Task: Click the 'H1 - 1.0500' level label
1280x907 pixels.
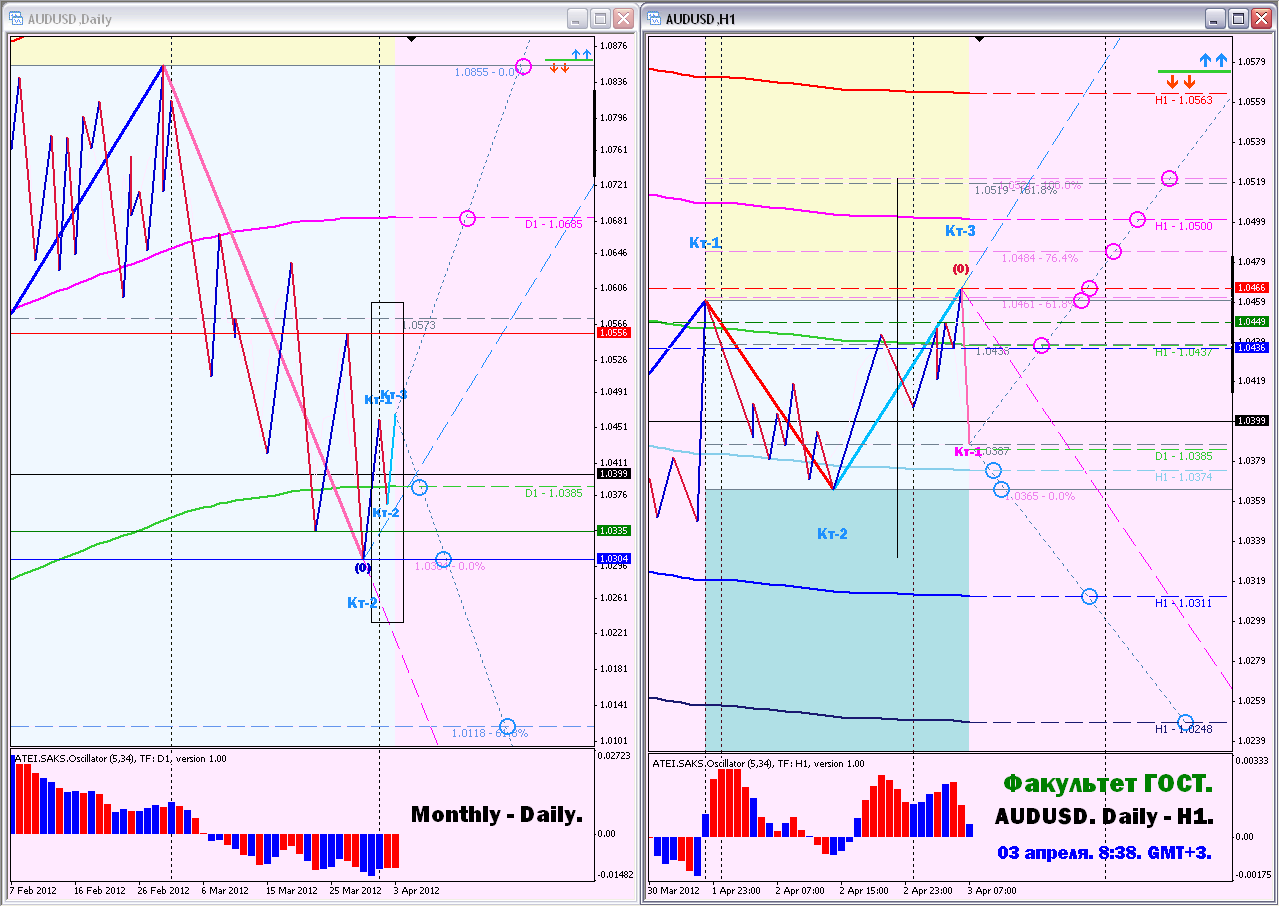Action: [1184, 226]
